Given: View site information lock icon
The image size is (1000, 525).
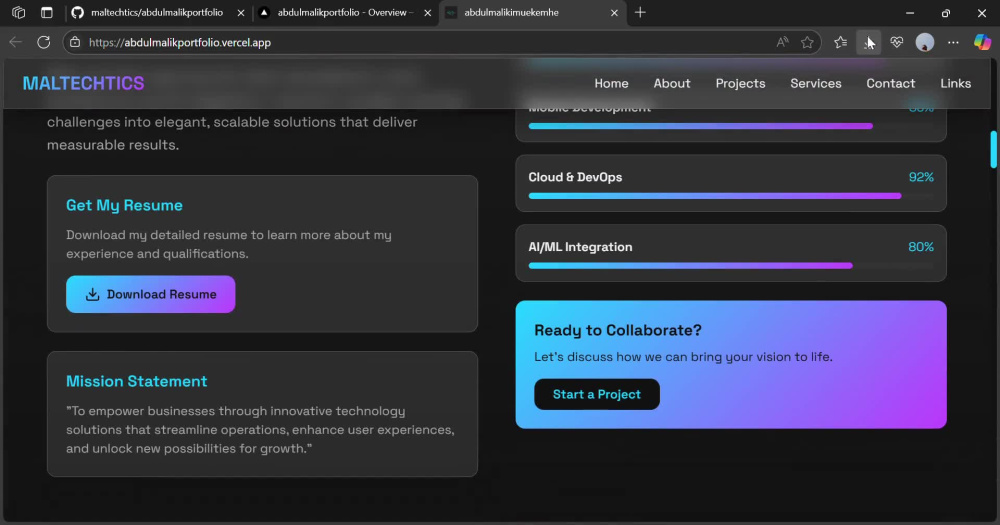Looking at the screenshot, I should pos(75,42).
